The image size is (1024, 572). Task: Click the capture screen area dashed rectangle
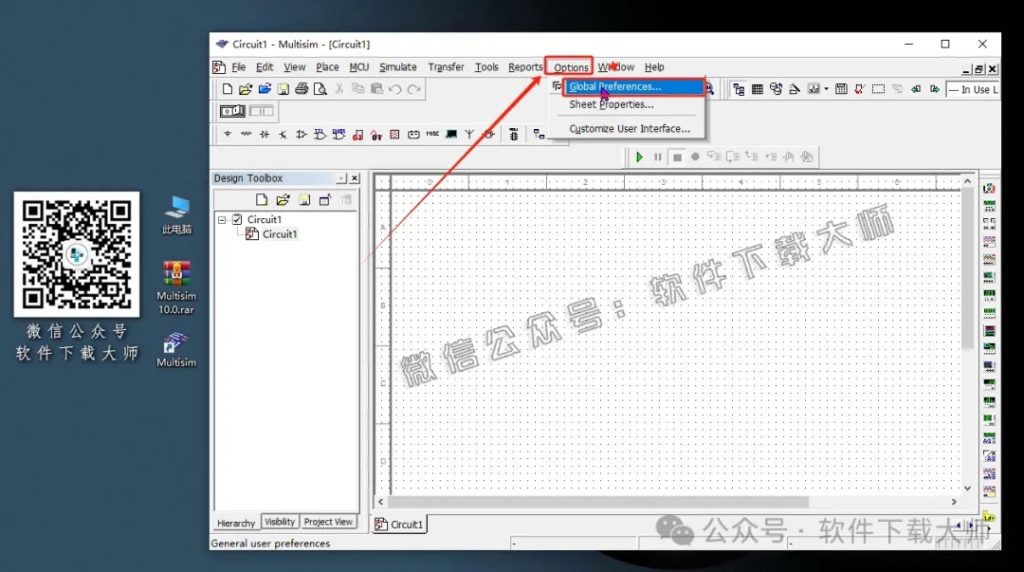pyautogui.click(x=878, y=89)
